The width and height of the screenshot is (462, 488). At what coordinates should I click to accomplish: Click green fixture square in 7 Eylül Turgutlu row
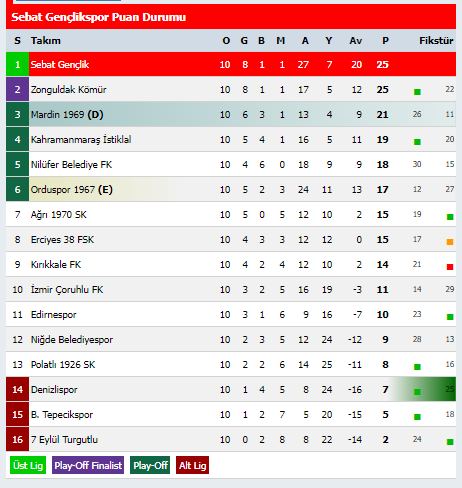pos(450,442)
